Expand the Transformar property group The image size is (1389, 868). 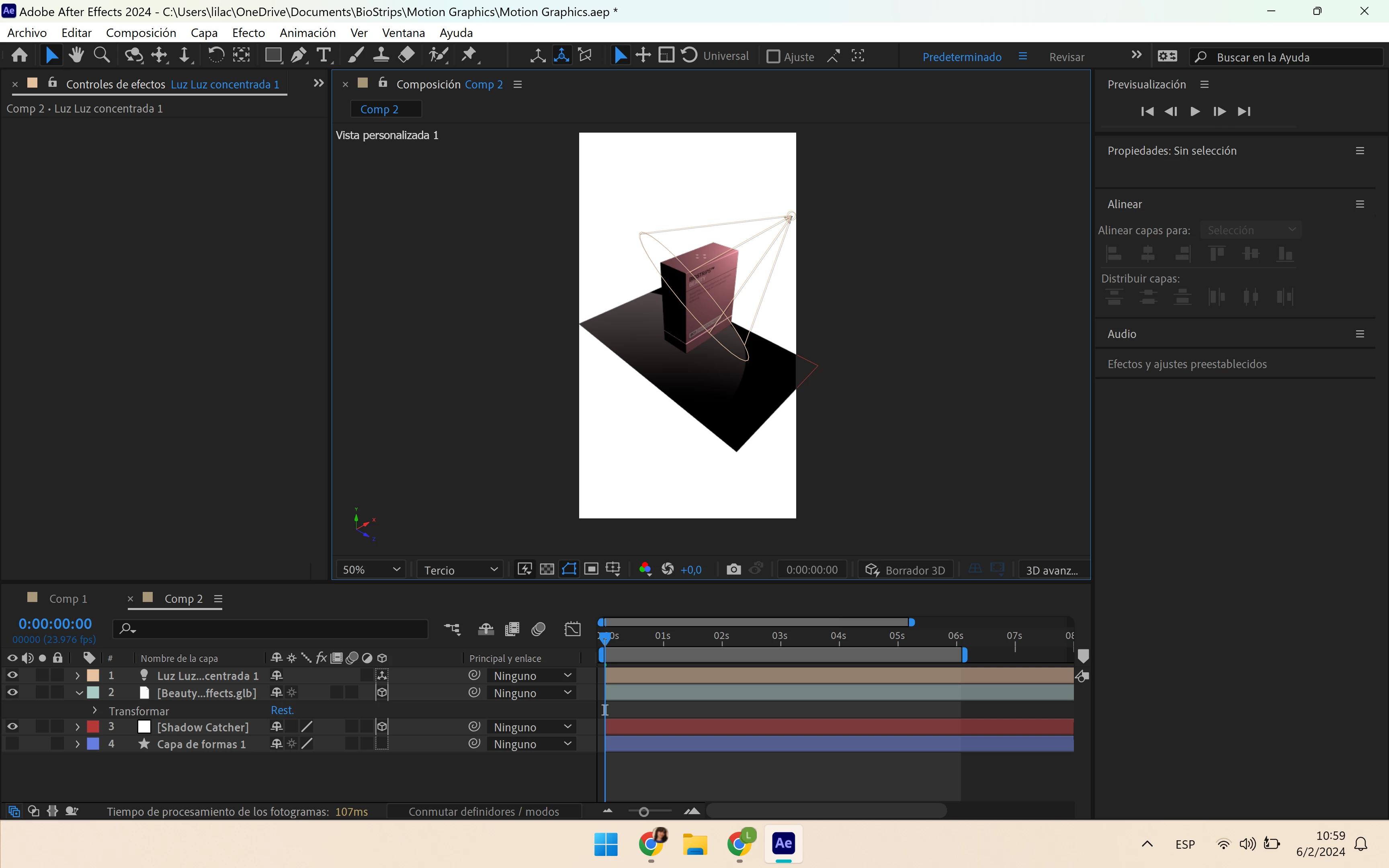[95, 711]
